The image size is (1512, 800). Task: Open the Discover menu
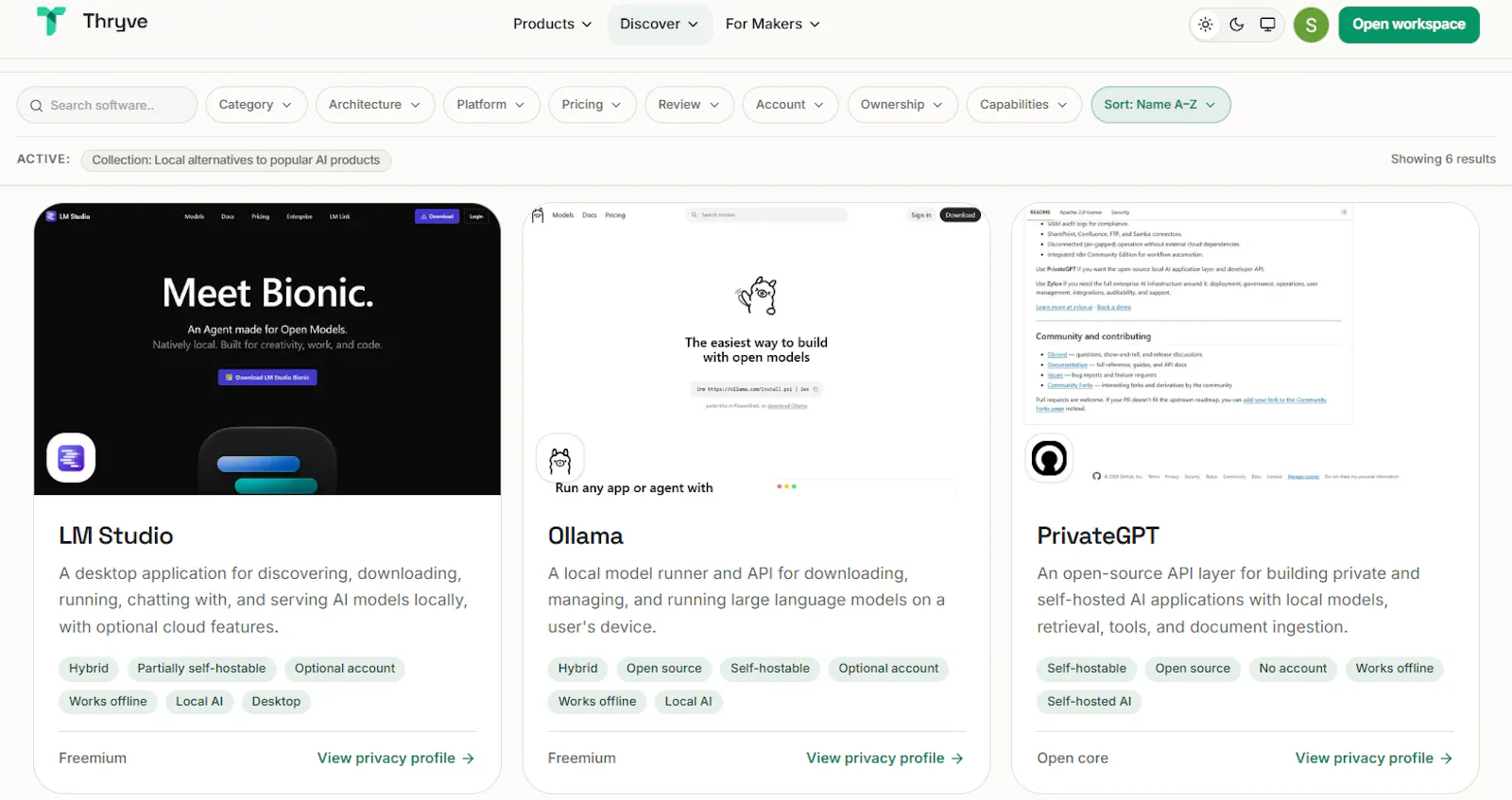(659, 24)
